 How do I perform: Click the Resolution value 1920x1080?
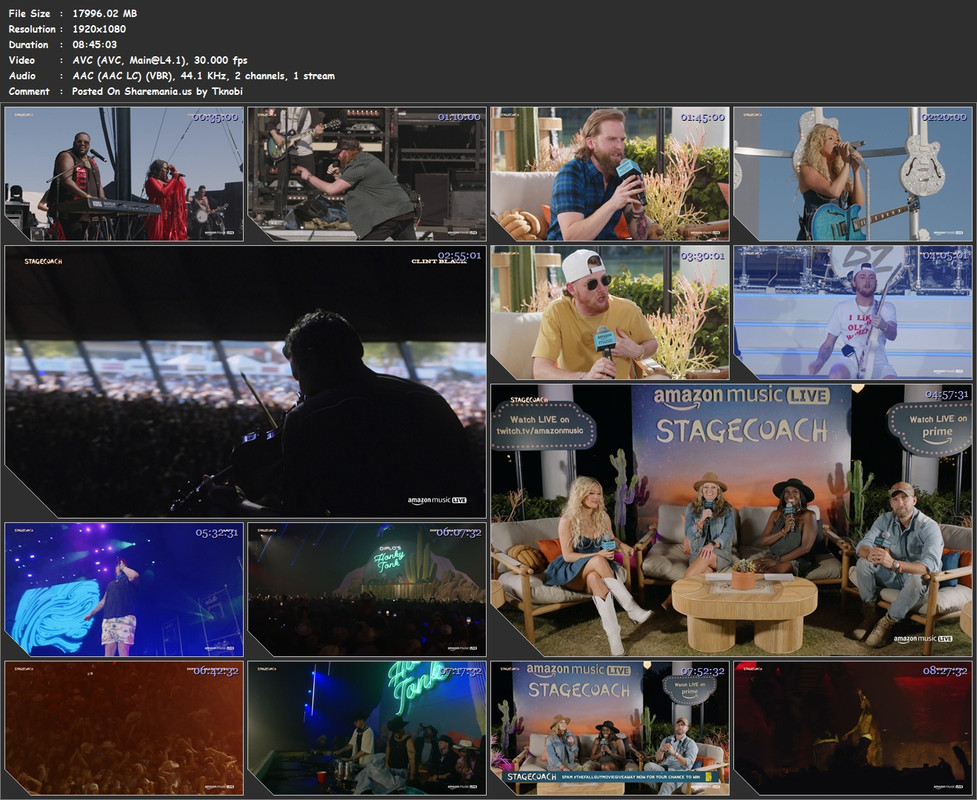[x=99, y=29]
